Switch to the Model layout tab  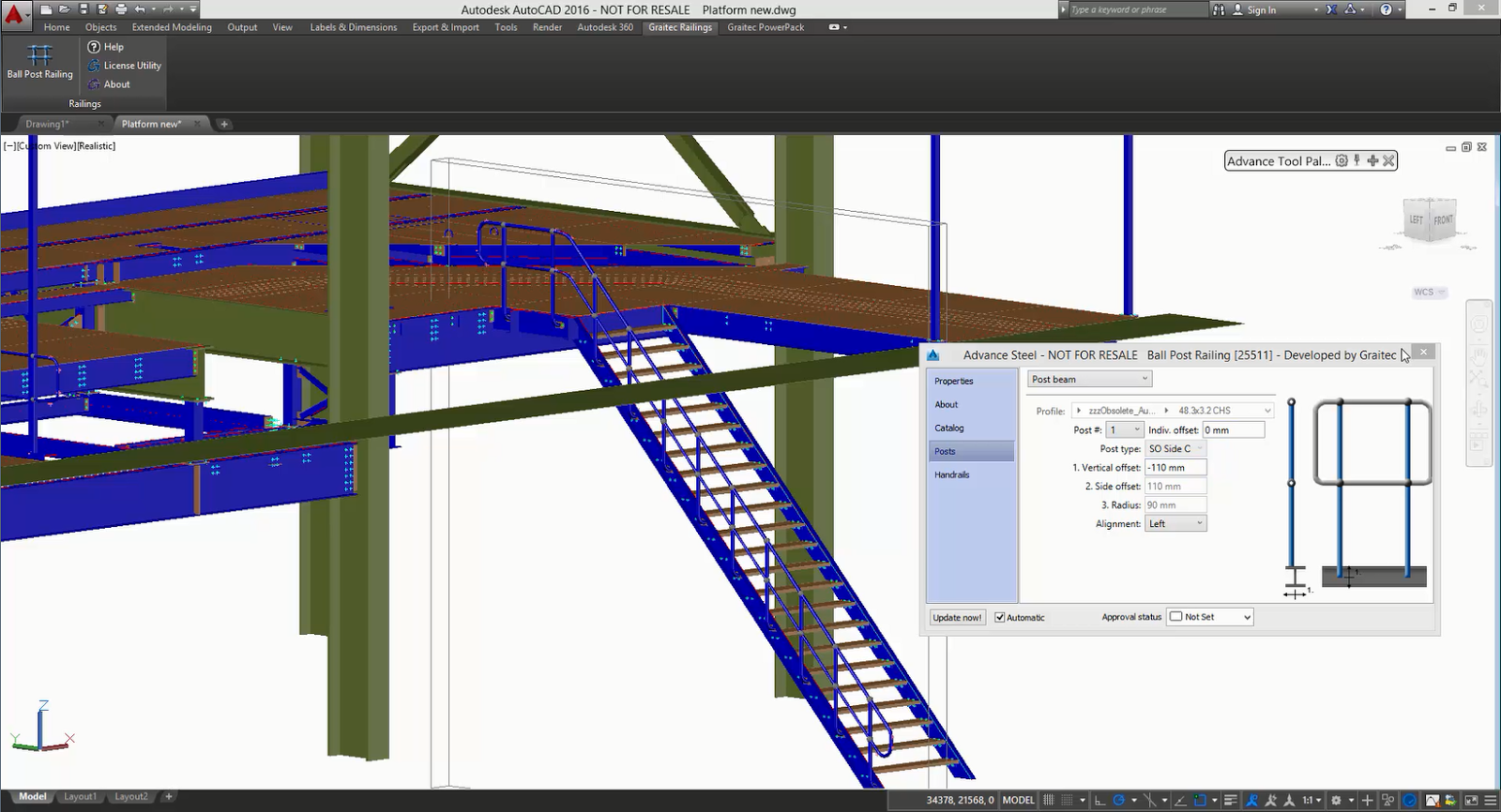[33, 797]
